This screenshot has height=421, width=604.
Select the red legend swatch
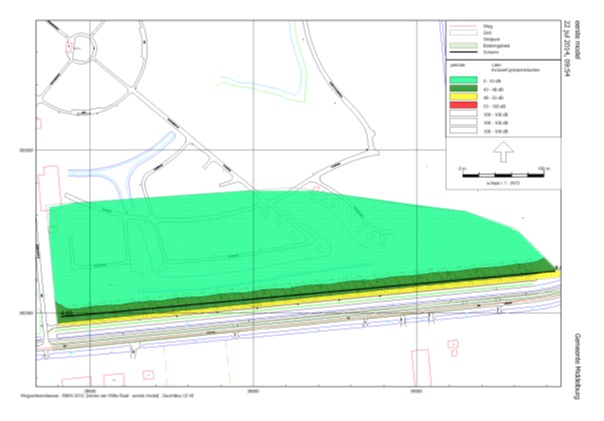point(463,106)
